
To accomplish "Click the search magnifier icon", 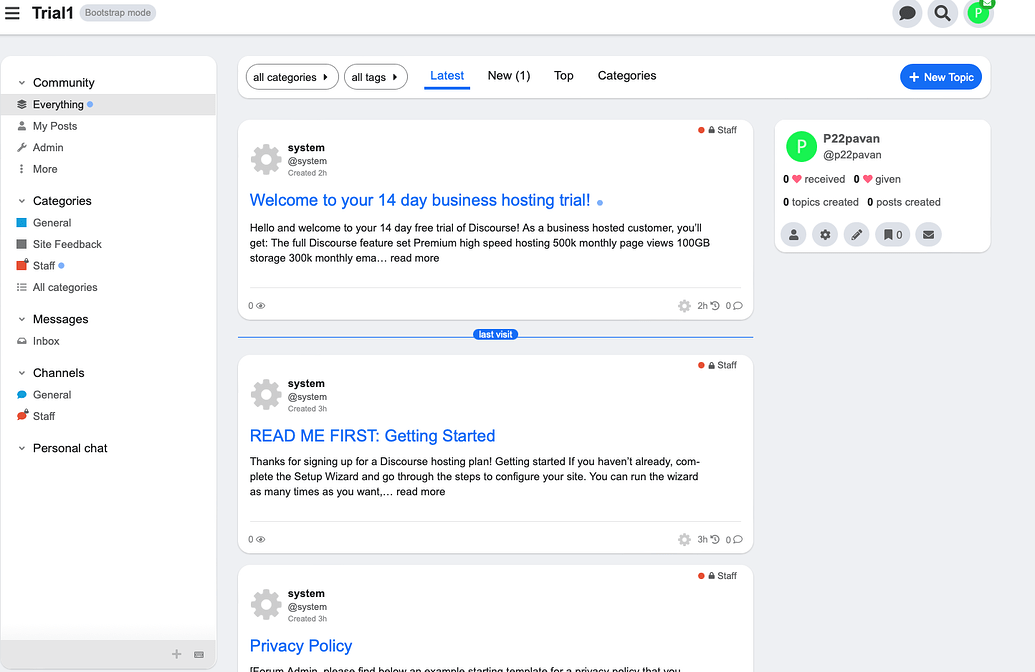I will point(941,13).
